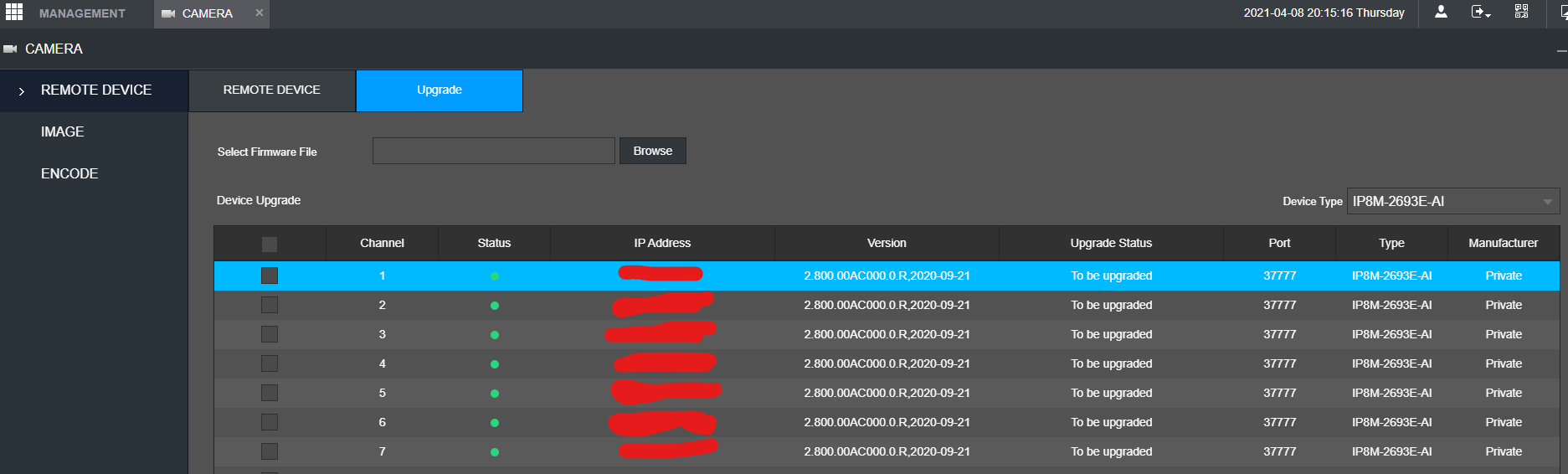
Task: Click the version cell in channel 6 row
Action: (x=887, y=422)
